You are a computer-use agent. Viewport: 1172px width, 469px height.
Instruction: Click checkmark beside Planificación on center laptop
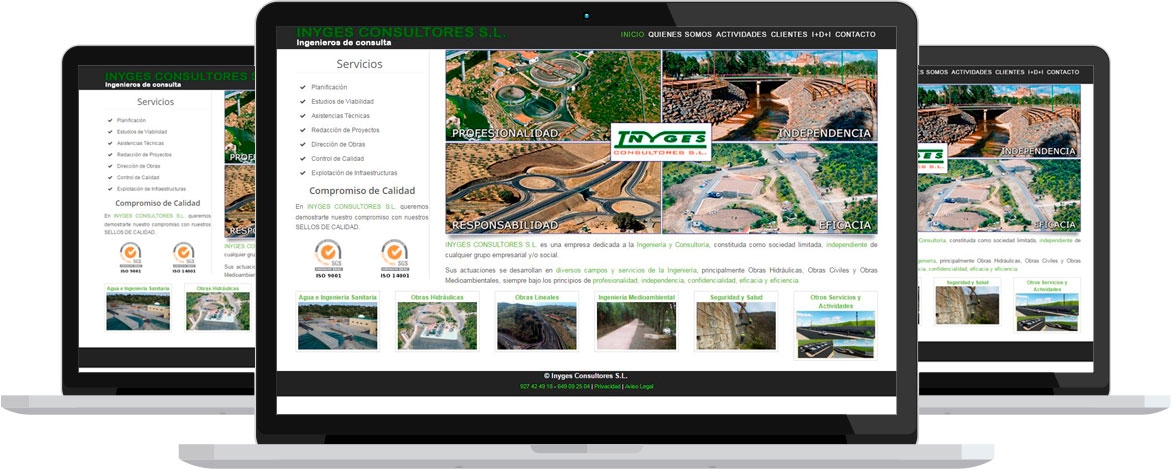302,88
